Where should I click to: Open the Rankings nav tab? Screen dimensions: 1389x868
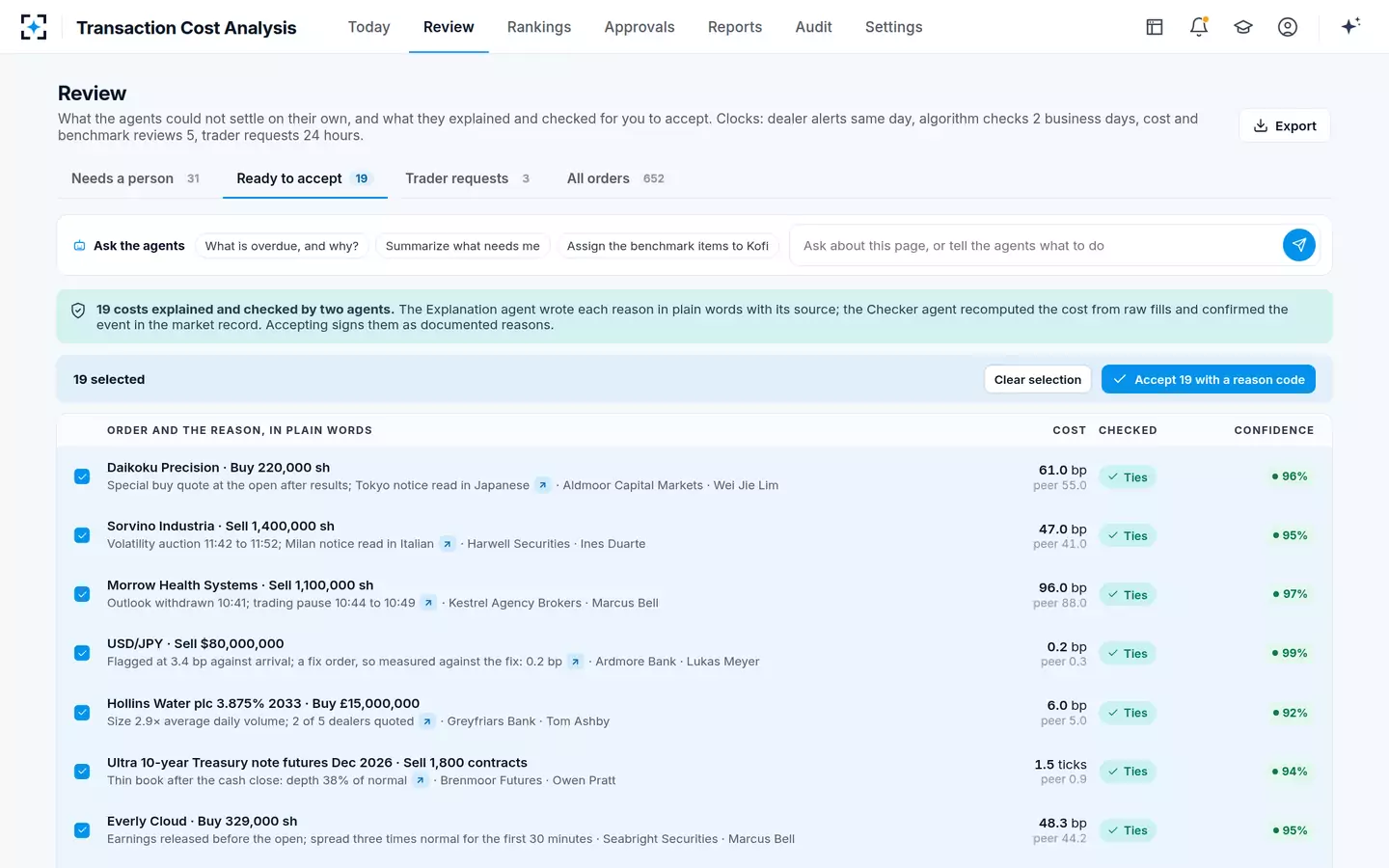[x=539, y=27]
